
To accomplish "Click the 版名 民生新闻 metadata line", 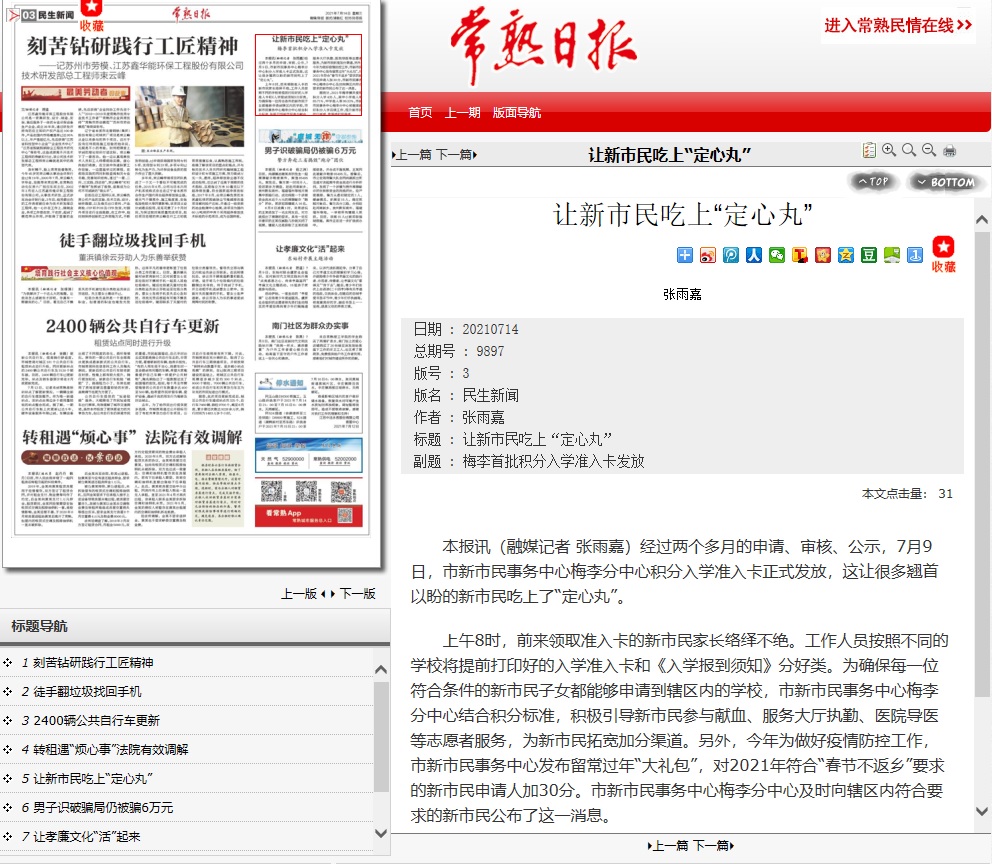I will pos(466,395).
